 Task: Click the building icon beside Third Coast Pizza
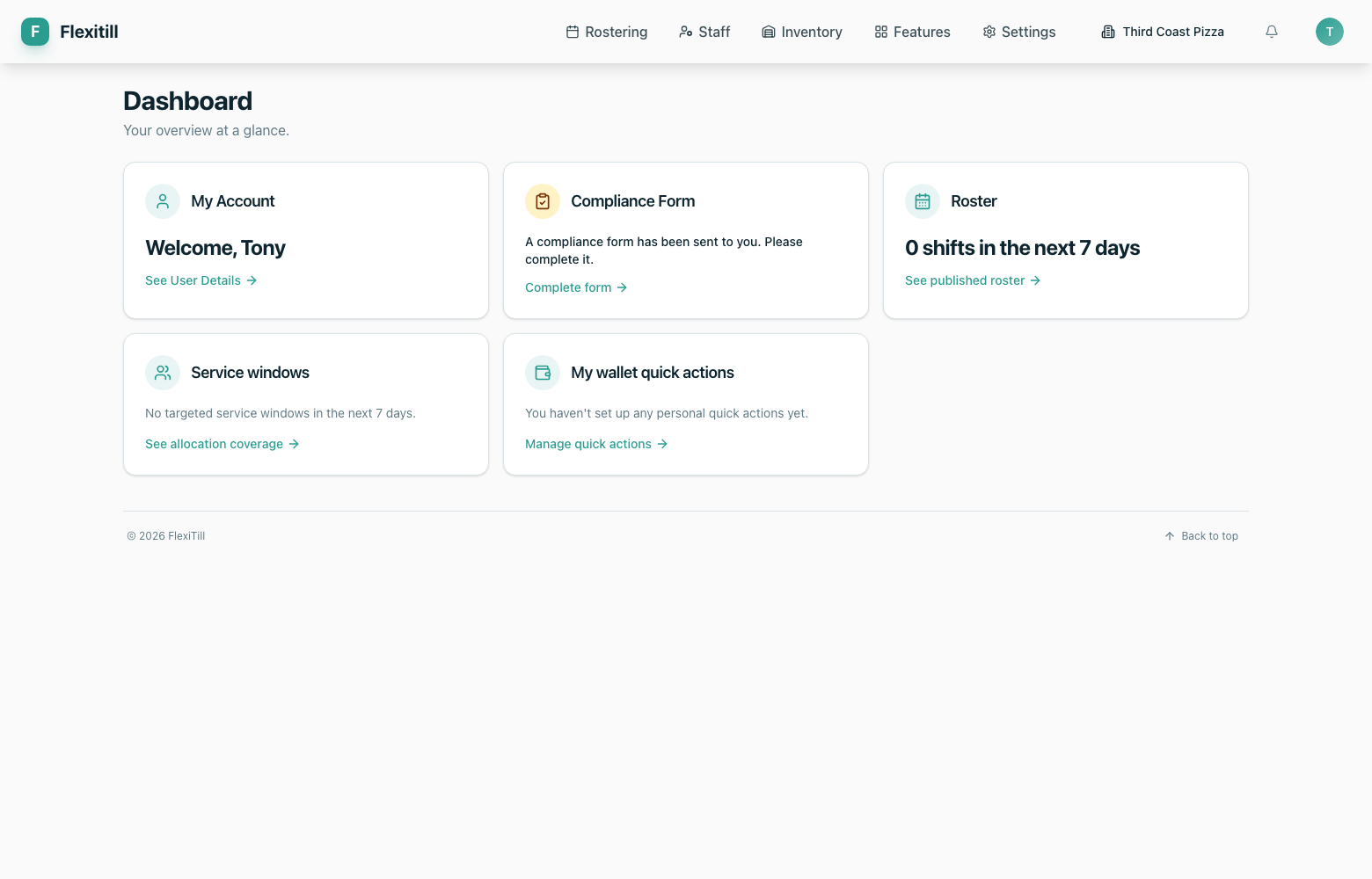click(1108, 32)
